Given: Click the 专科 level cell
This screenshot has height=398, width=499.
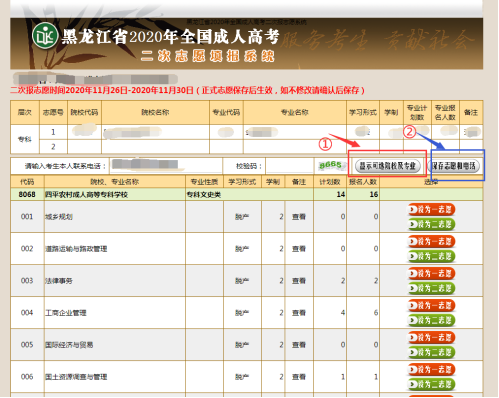Looking at the screenshot, I should tap(25, 139).
